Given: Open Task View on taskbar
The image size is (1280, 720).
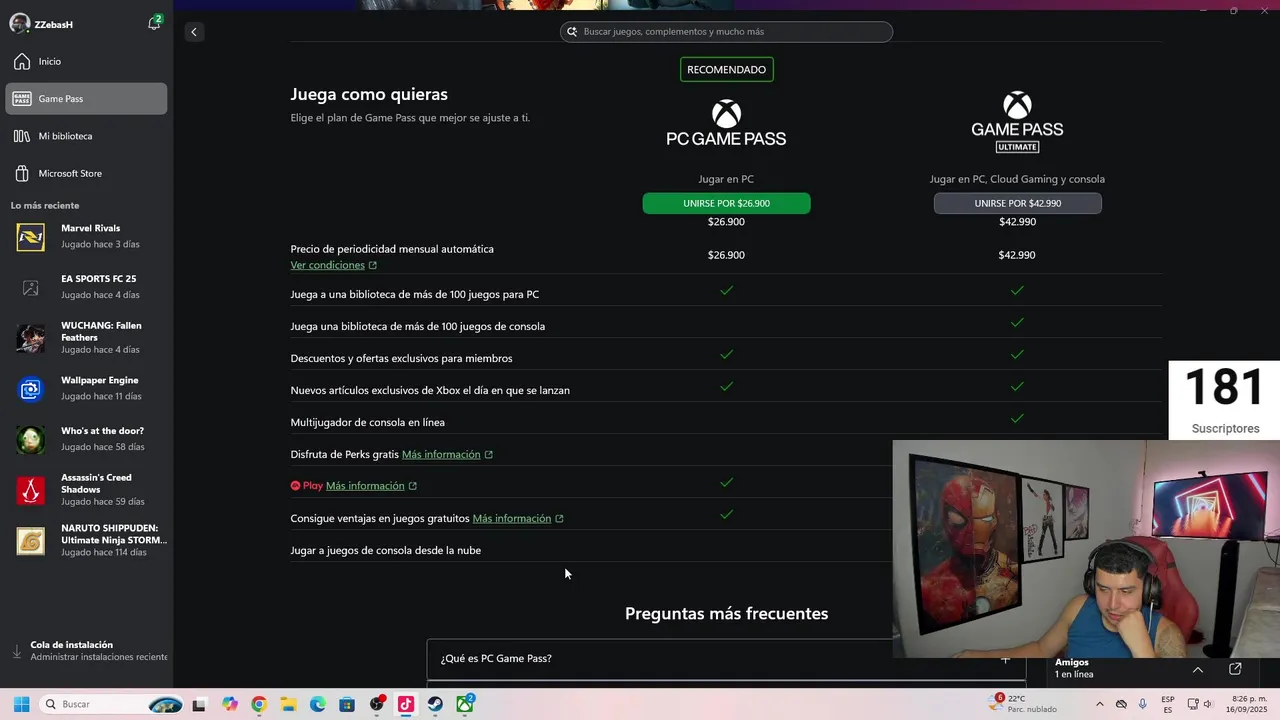Looking at the screenshot, I should pos(199,704).
